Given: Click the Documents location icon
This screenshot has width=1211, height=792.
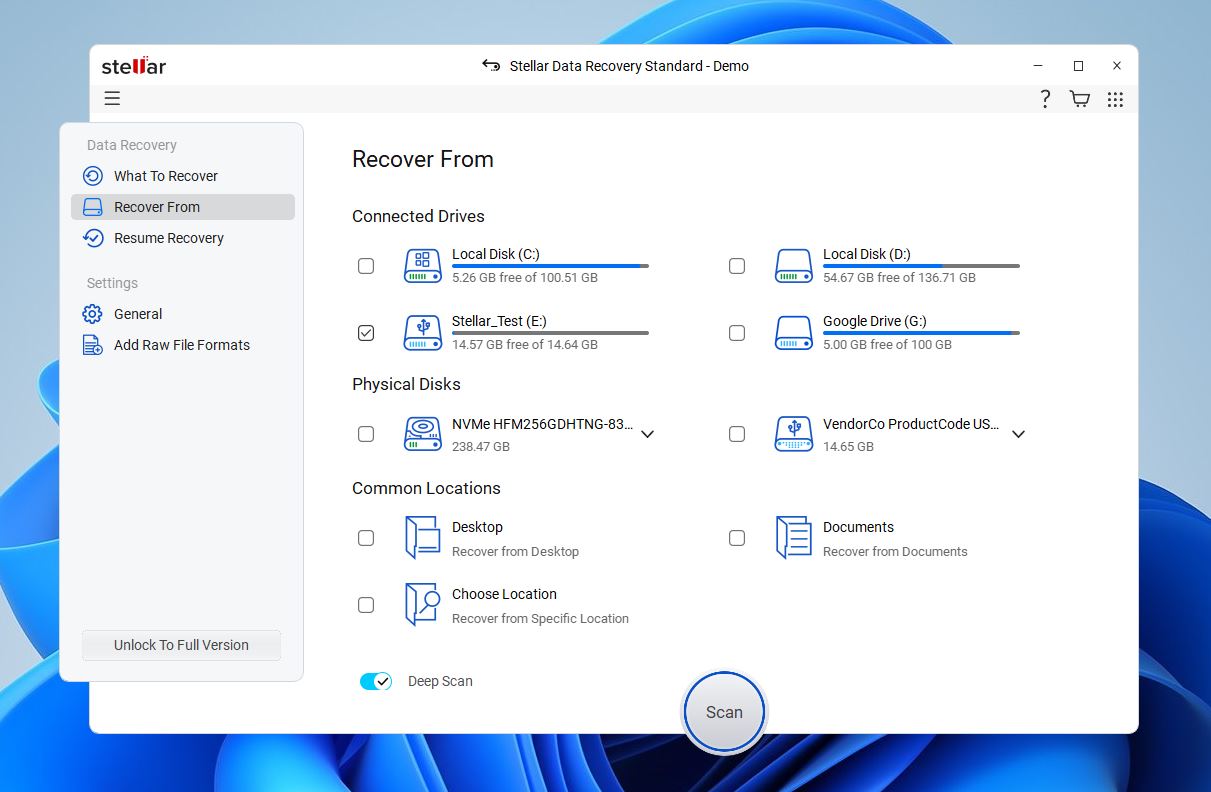Looking at the screenshot, I should coord(793,538).
